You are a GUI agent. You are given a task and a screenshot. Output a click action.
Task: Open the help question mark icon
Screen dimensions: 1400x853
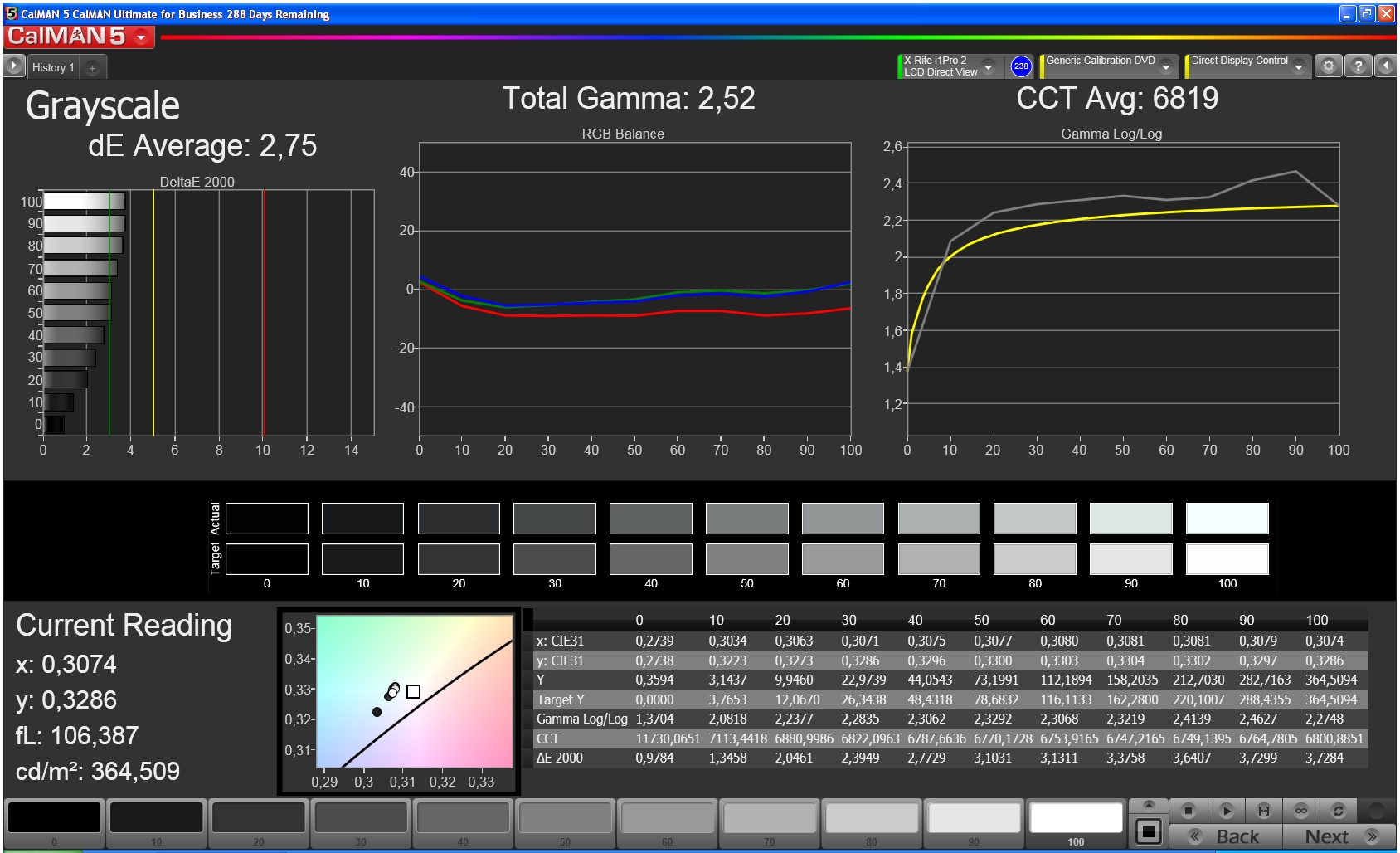tap(1358, 66)
